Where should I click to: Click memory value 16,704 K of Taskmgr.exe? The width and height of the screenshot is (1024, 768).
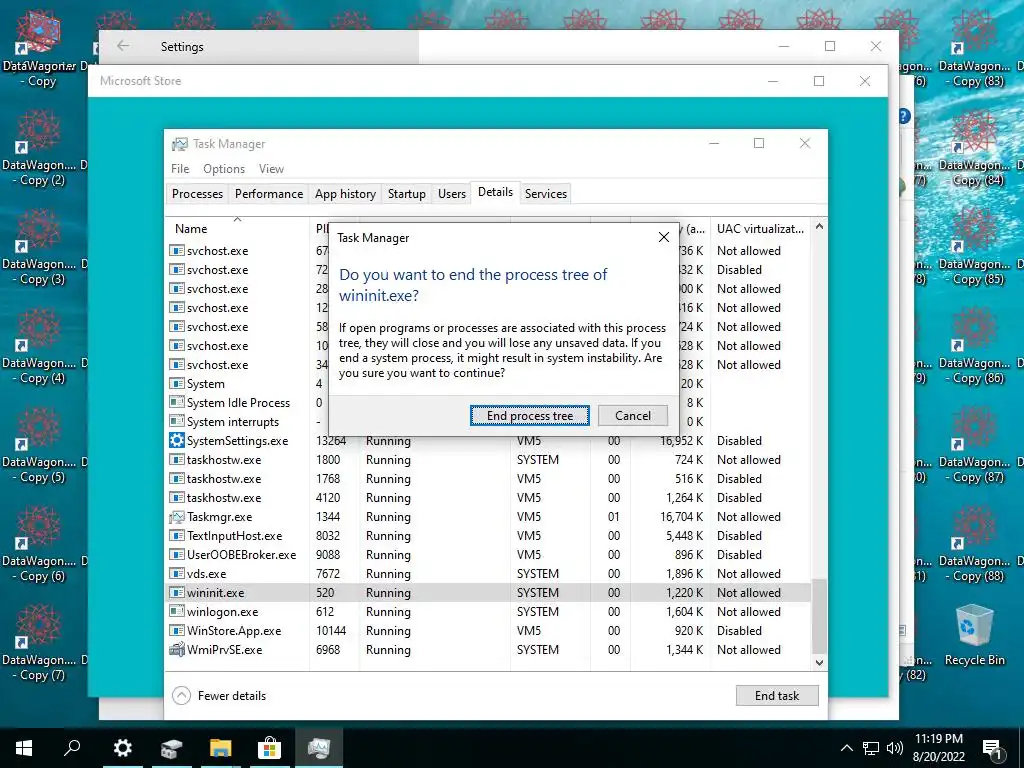point(681,517)
